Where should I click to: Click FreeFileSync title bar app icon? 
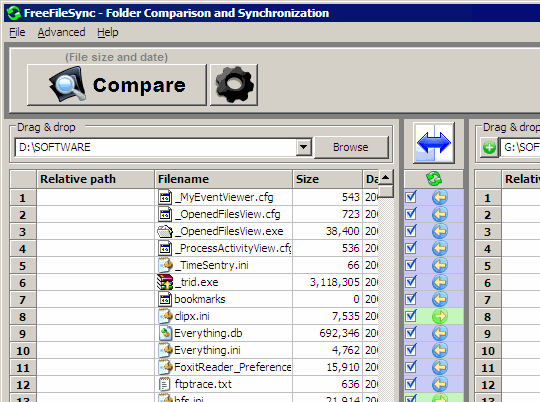click(x=14, y=13)
